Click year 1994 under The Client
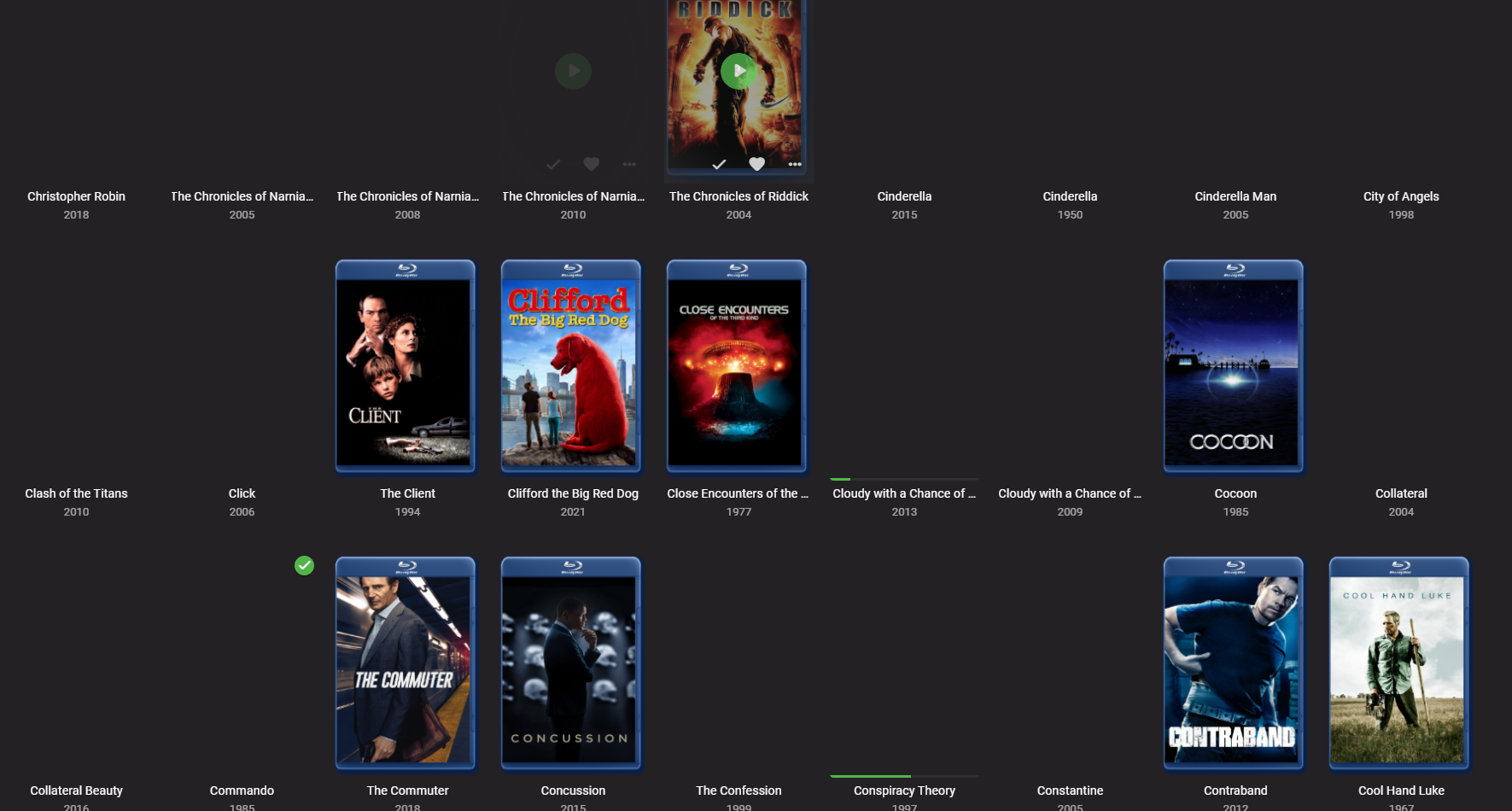This screenshot has height=811, width=1512. point(407,512)
